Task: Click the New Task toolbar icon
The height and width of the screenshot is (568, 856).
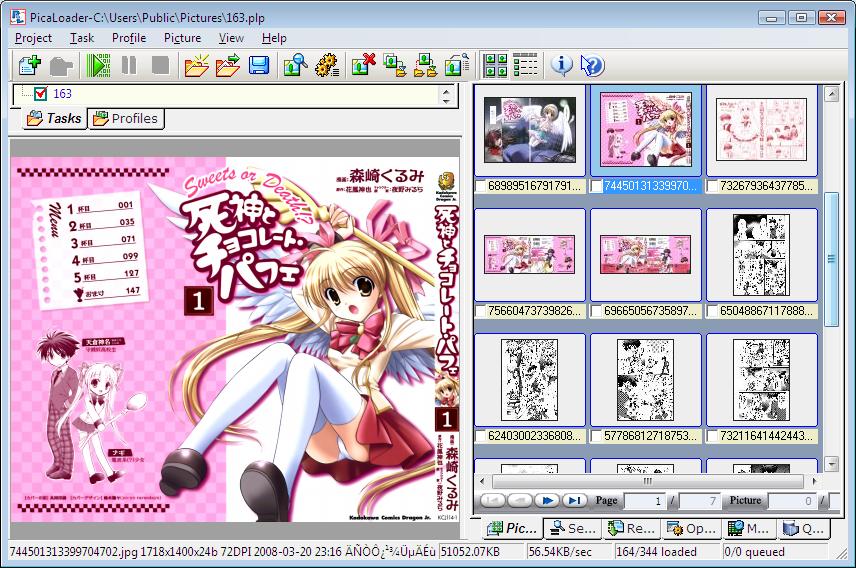Action: pos(29,66)
